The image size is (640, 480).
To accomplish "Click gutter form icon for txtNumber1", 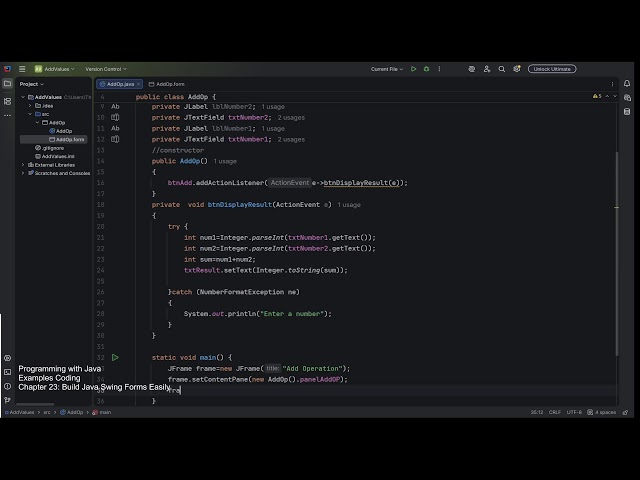I will 115,139.
